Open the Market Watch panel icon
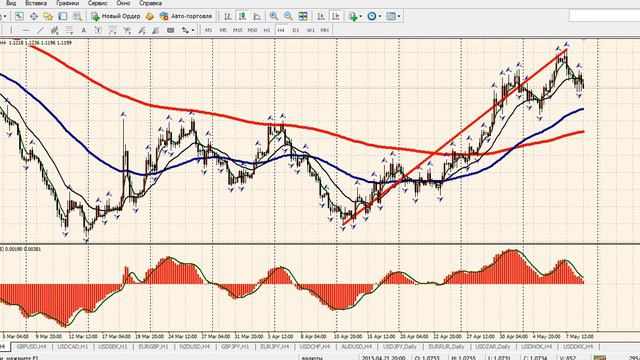The width and height of the screenshot is (640, 360). [x=19, y=16]
